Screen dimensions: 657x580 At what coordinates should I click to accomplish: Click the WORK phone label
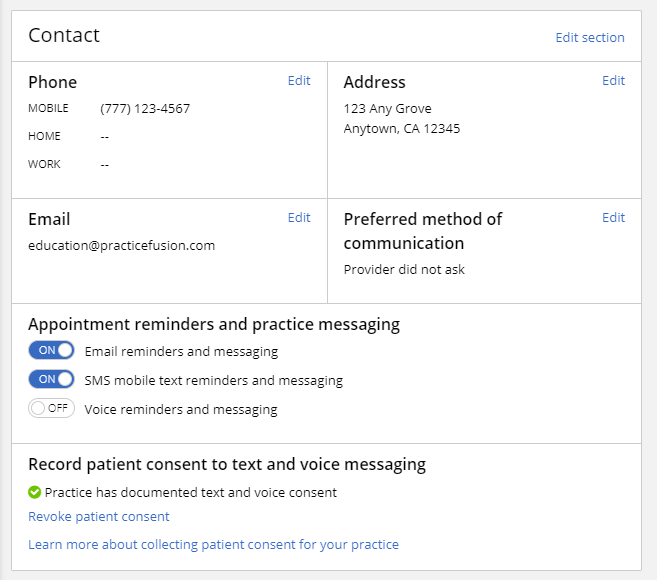point(44,164)
